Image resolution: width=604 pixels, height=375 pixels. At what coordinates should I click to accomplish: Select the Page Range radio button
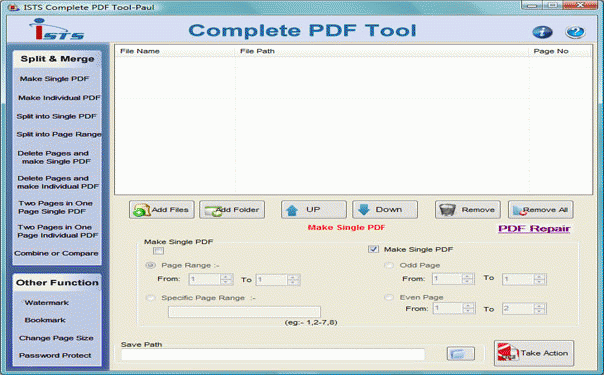[x=150, y=265]
